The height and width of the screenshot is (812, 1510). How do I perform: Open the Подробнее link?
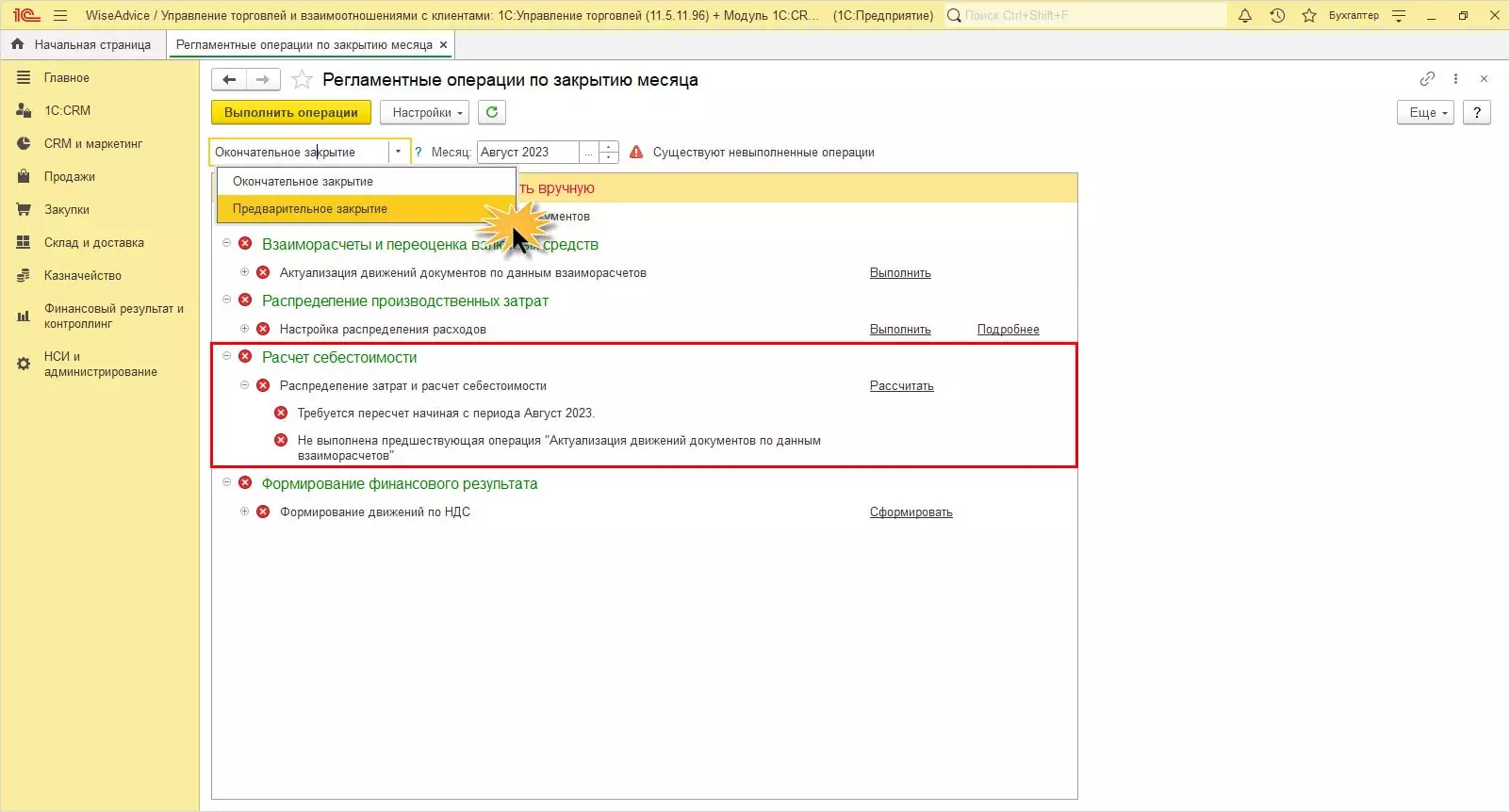(x=1009, y=330)
